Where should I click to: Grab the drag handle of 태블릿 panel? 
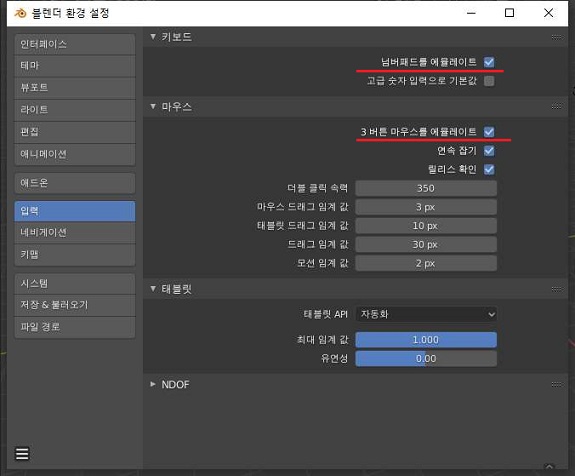556,289
